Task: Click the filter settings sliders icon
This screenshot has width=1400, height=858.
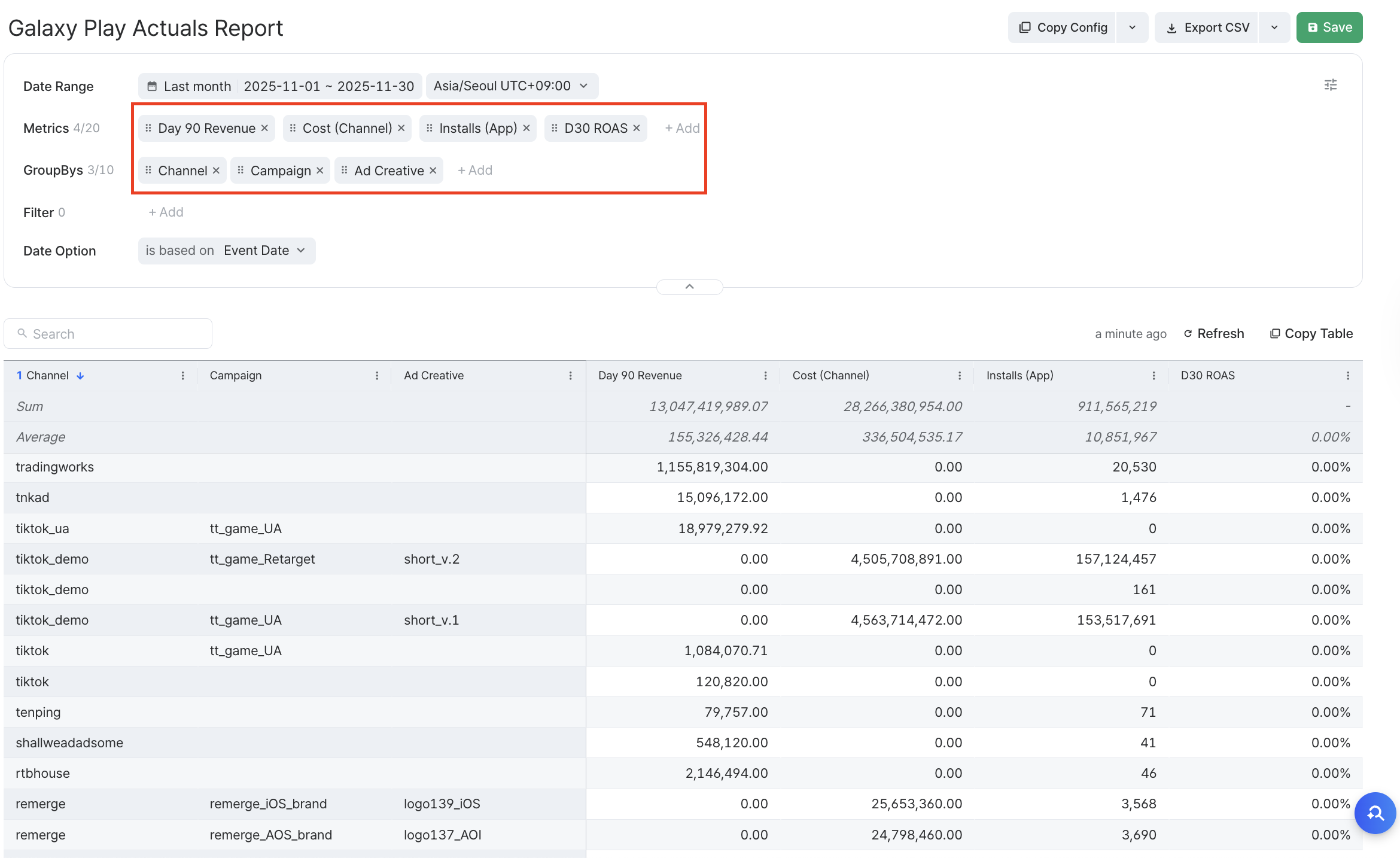Action: pos(1330,85)
